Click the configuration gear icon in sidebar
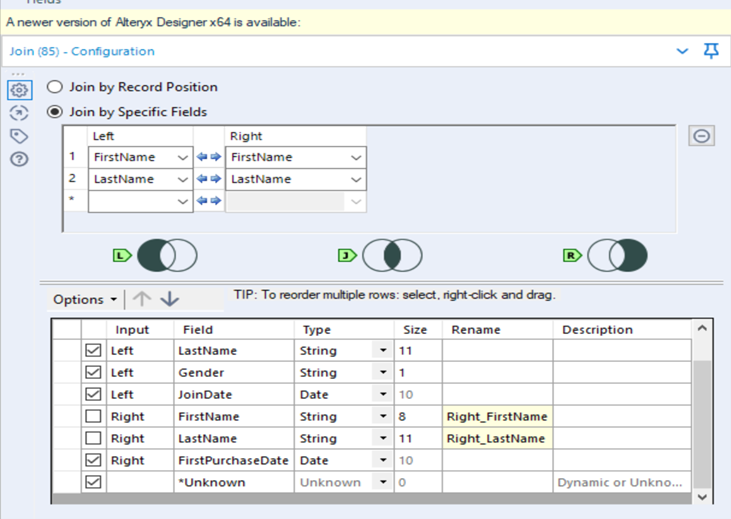731x519 pixels. (18, 89)
